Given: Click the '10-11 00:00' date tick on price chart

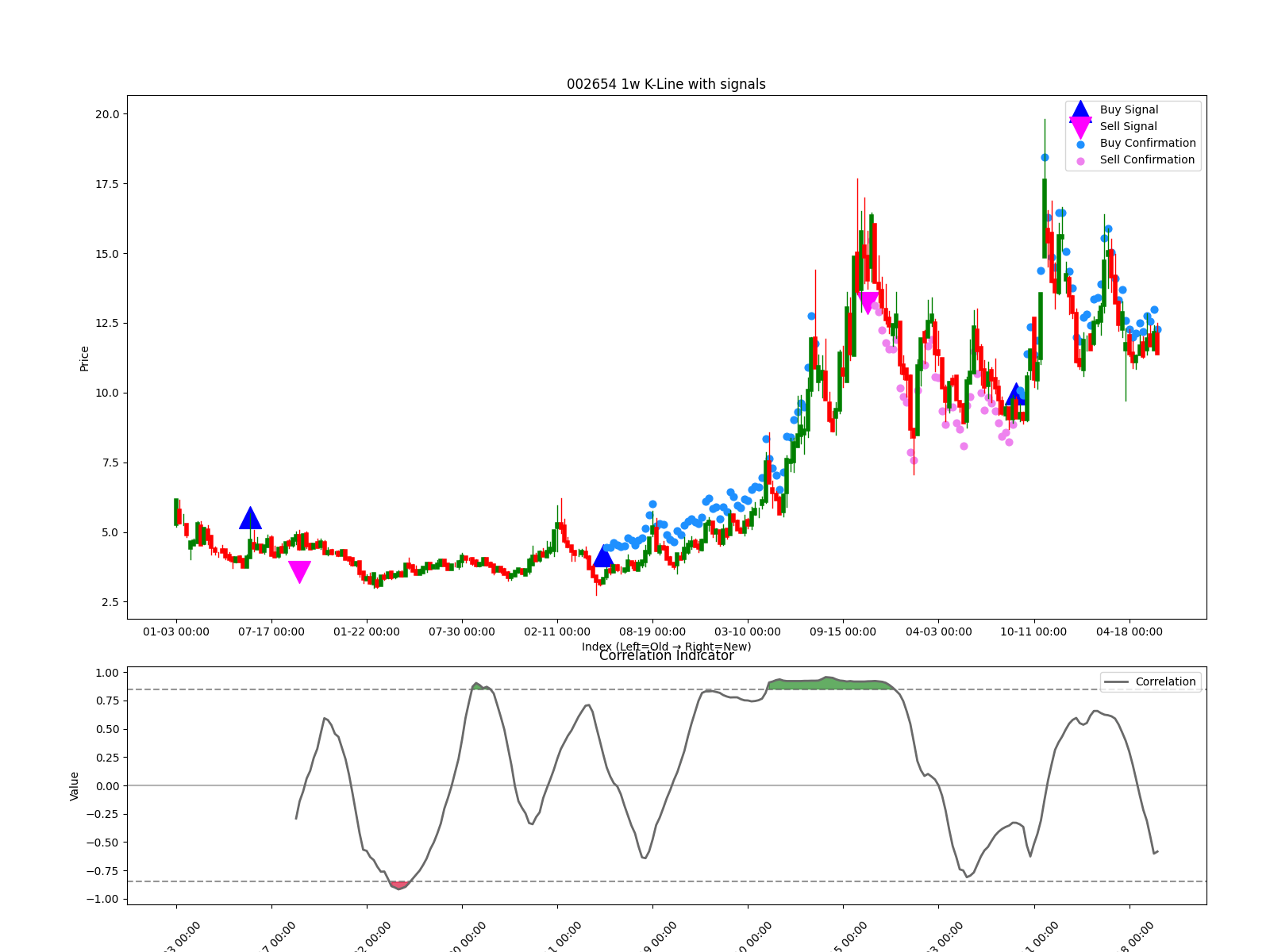Looking at the screenshot, I should click(1033, 632).
